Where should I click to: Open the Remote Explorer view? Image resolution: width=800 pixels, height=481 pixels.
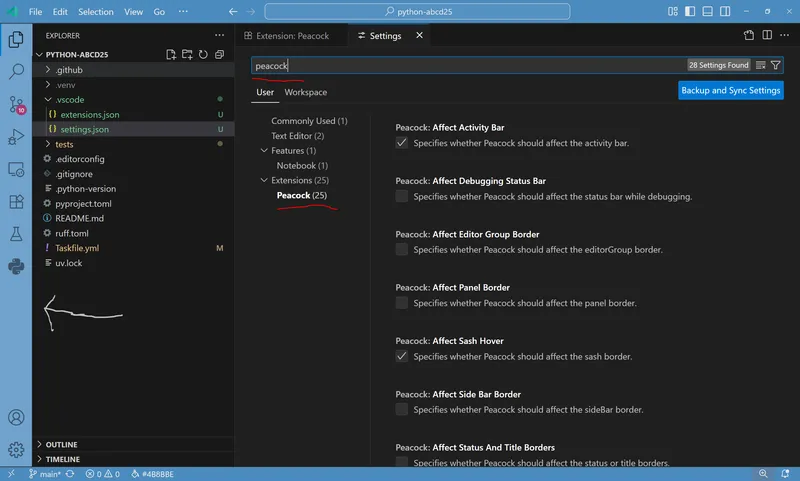(16, 169)
